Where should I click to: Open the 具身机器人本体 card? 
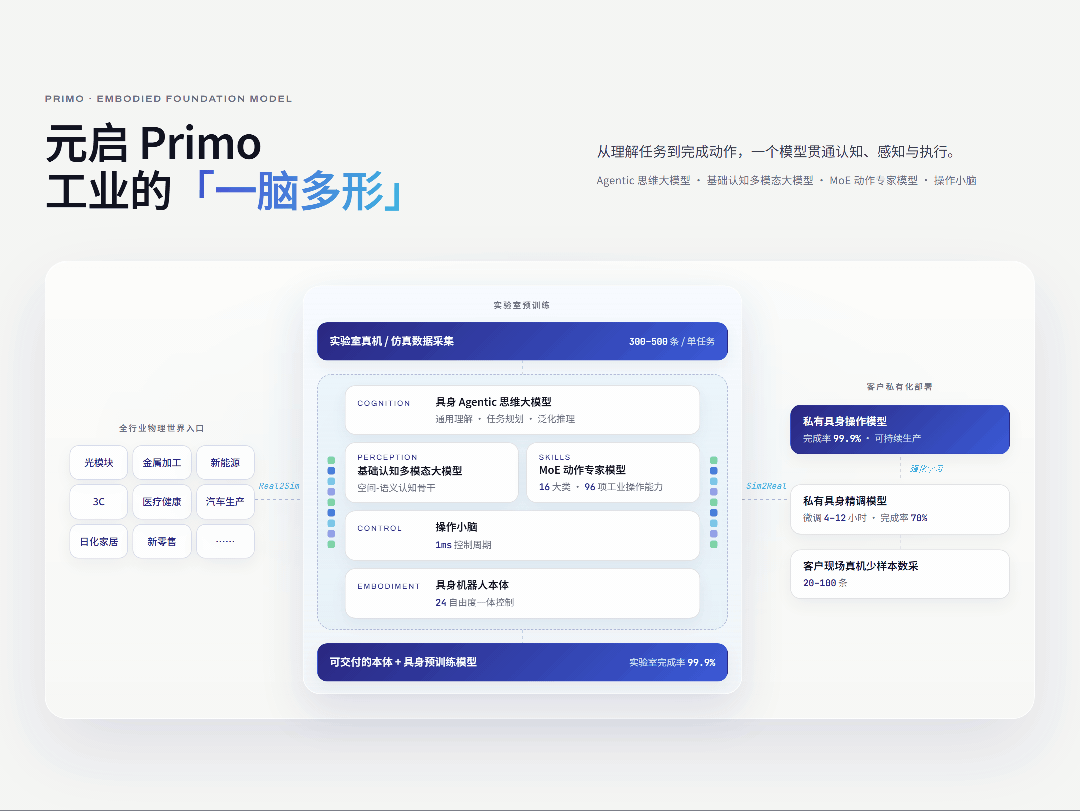click(x=522, y=593)
